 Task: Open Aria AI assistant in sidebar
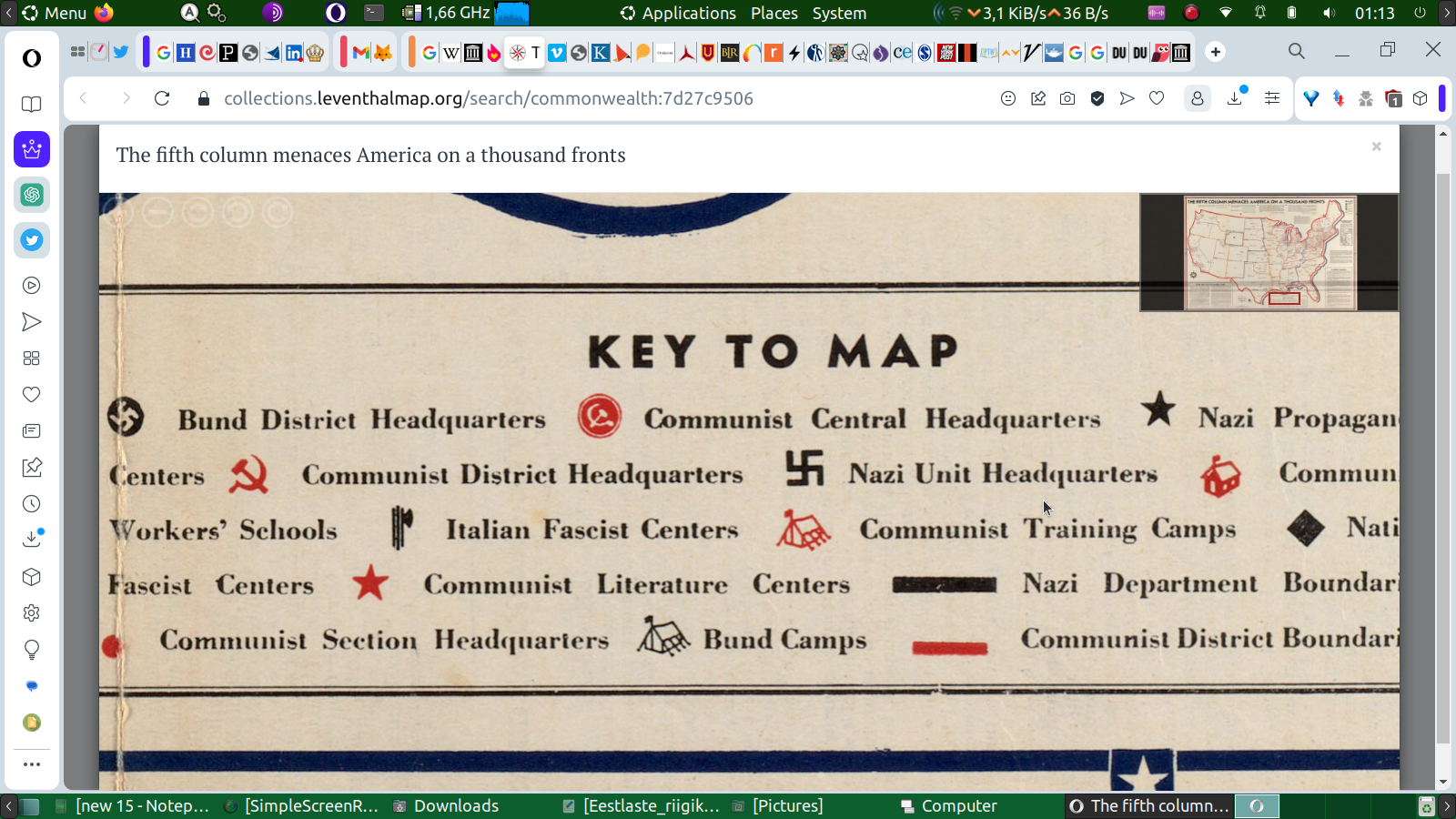point(32,149)
